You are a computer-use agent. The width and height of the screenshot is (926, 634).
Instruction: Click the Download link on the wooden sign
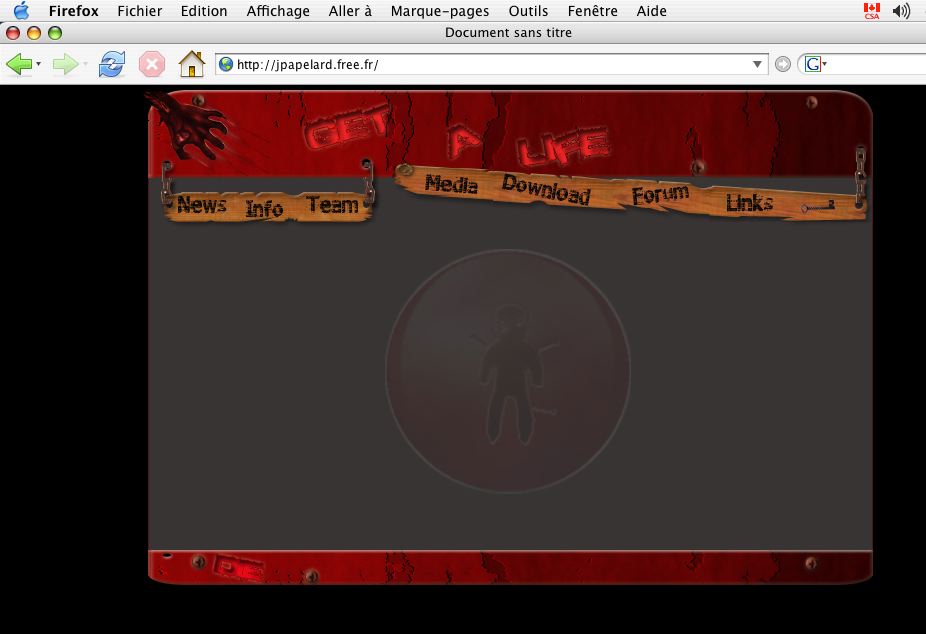point(546,189)
